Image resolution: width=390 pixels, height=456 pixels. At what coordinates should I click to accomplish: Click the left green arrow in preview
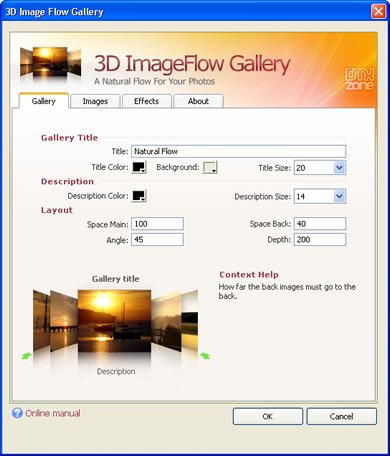click(x=26, y=356)
